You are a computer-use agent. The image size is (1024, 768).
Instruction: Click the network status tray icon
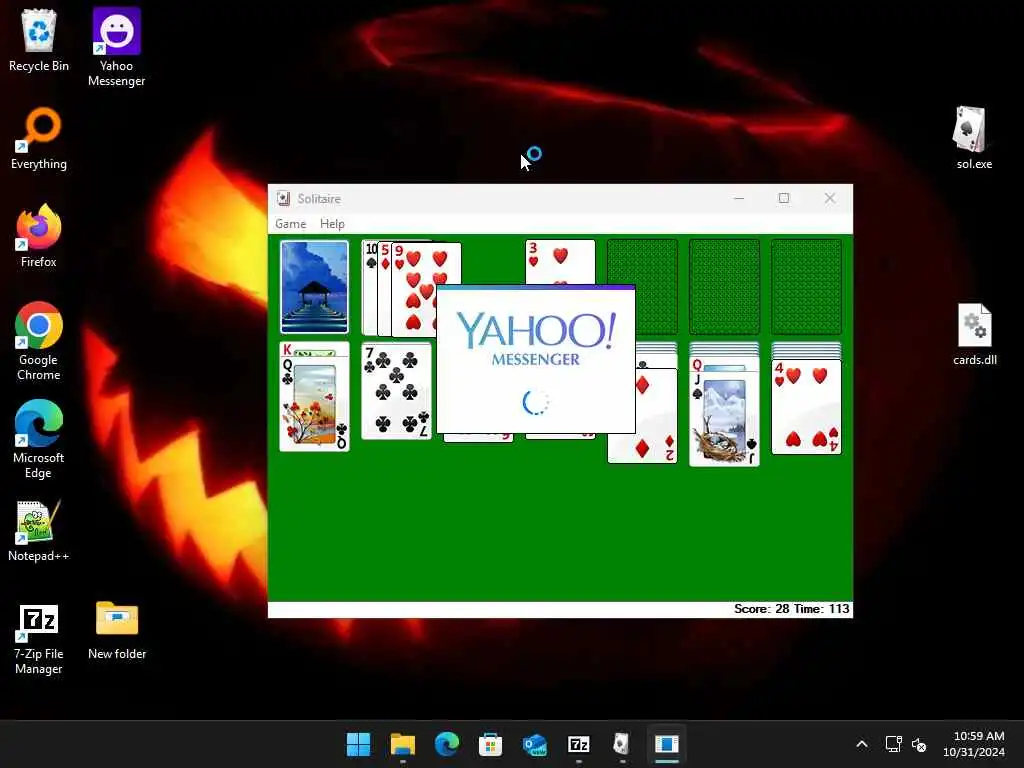(893, 744)
